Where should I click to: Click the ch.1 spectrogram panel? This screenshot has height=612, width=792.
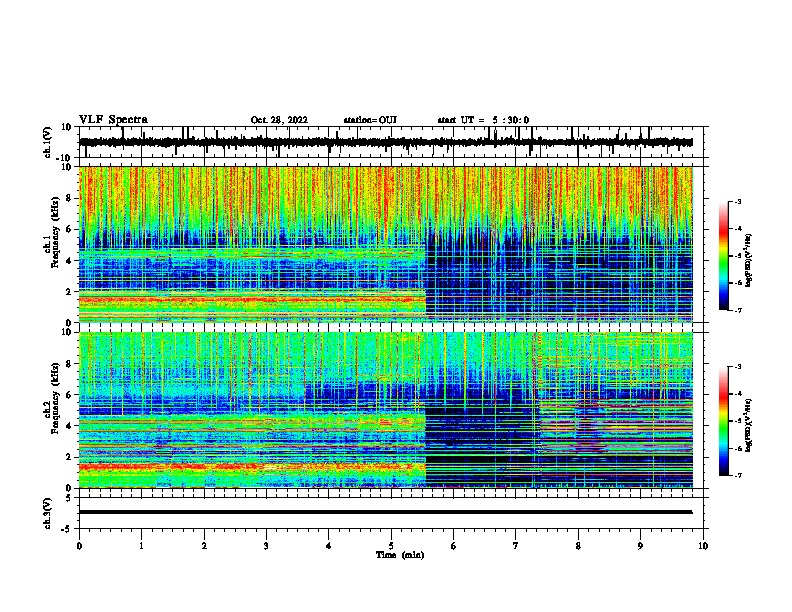coord(386,244)
